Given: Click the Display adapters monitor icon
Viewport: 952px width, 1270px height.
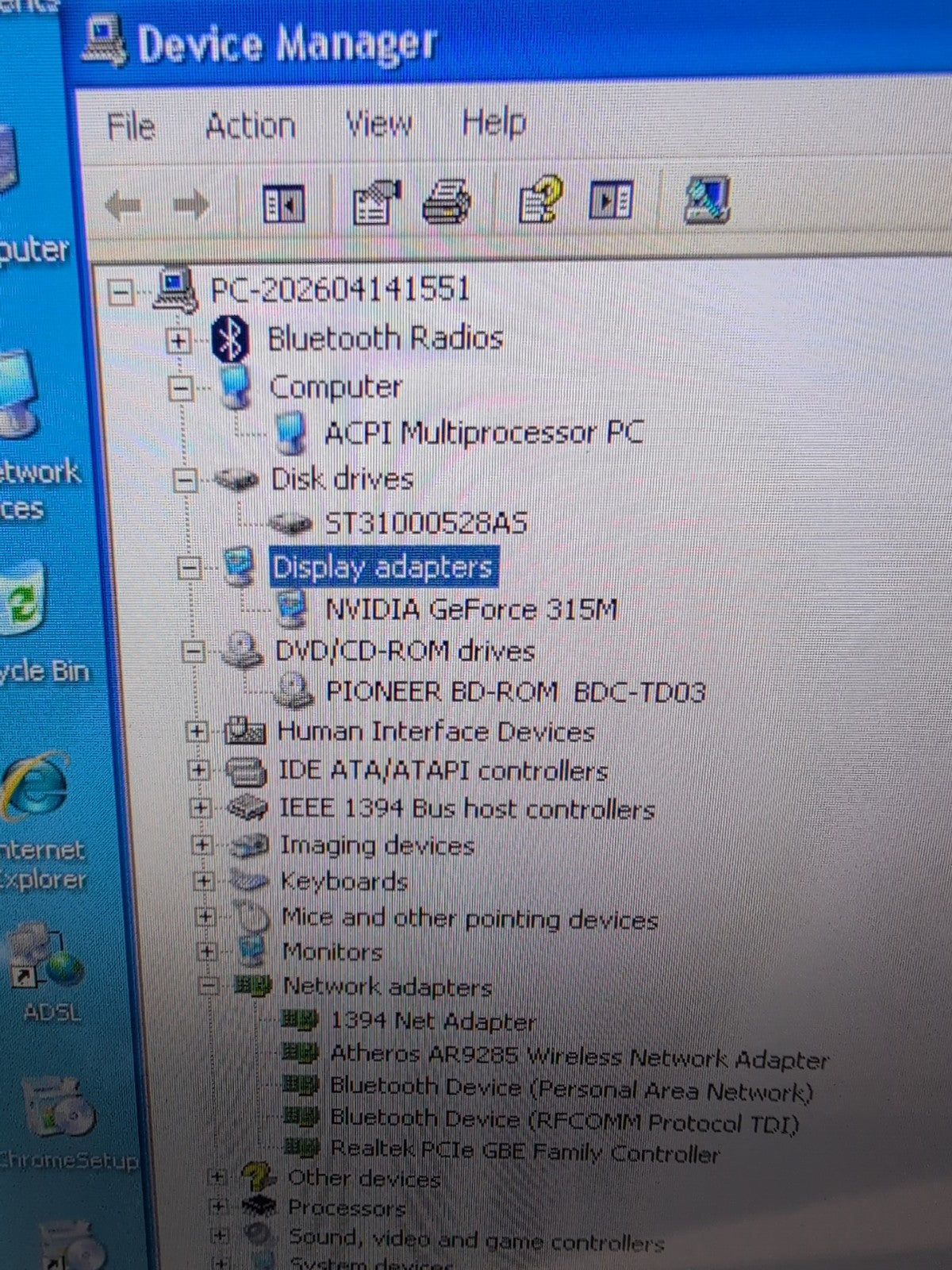Looking at the screenshot, I should [238, 567].
